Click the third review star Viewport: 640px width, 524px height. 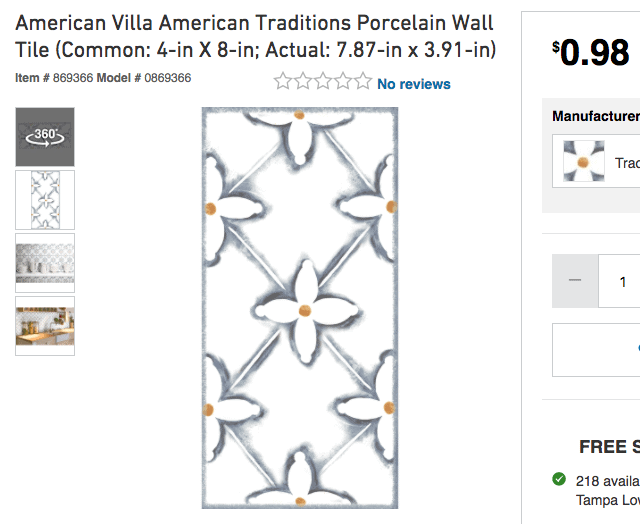tap(323, 81)
